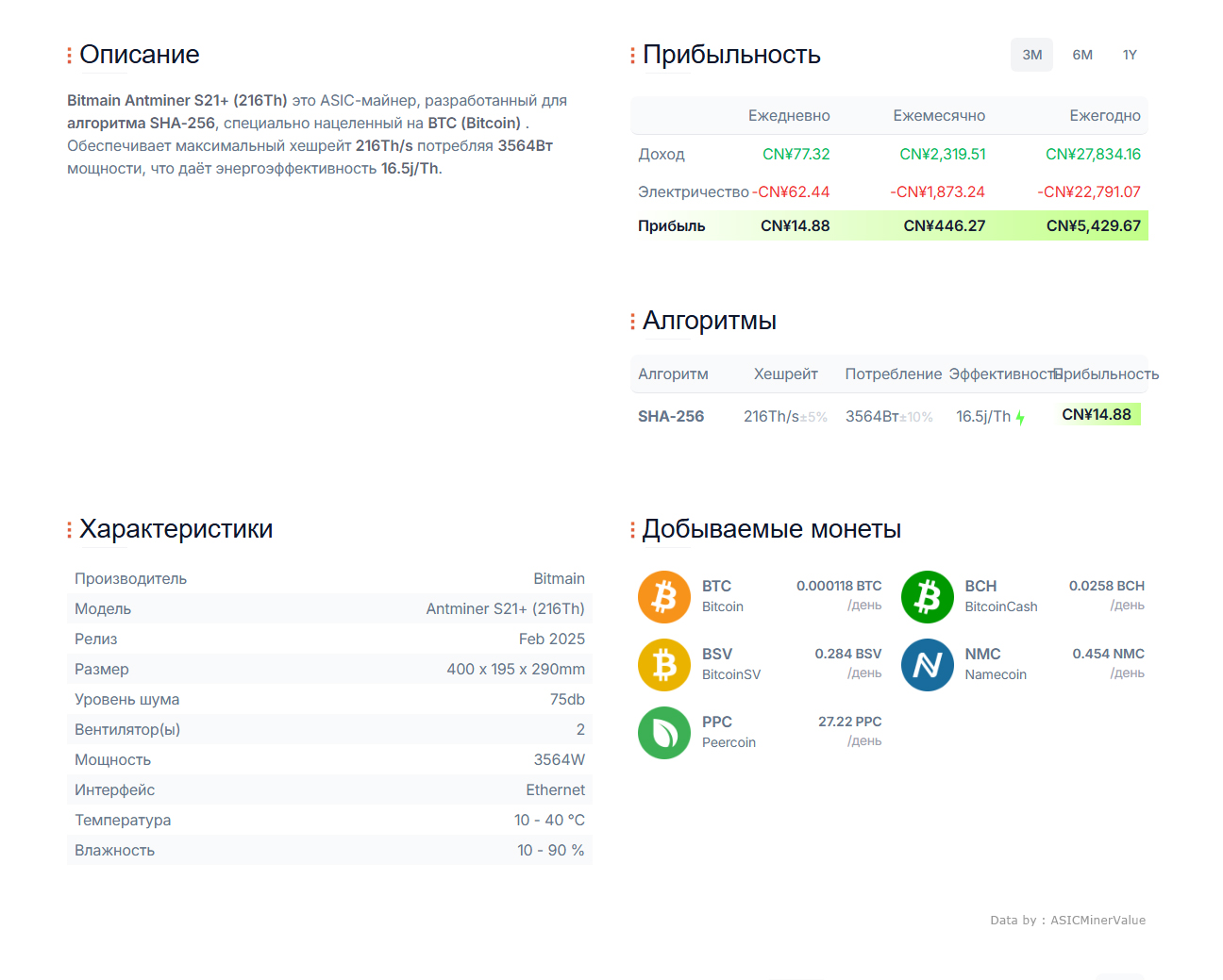Click the SHA-256 algorithm row label

pos(671,416)
